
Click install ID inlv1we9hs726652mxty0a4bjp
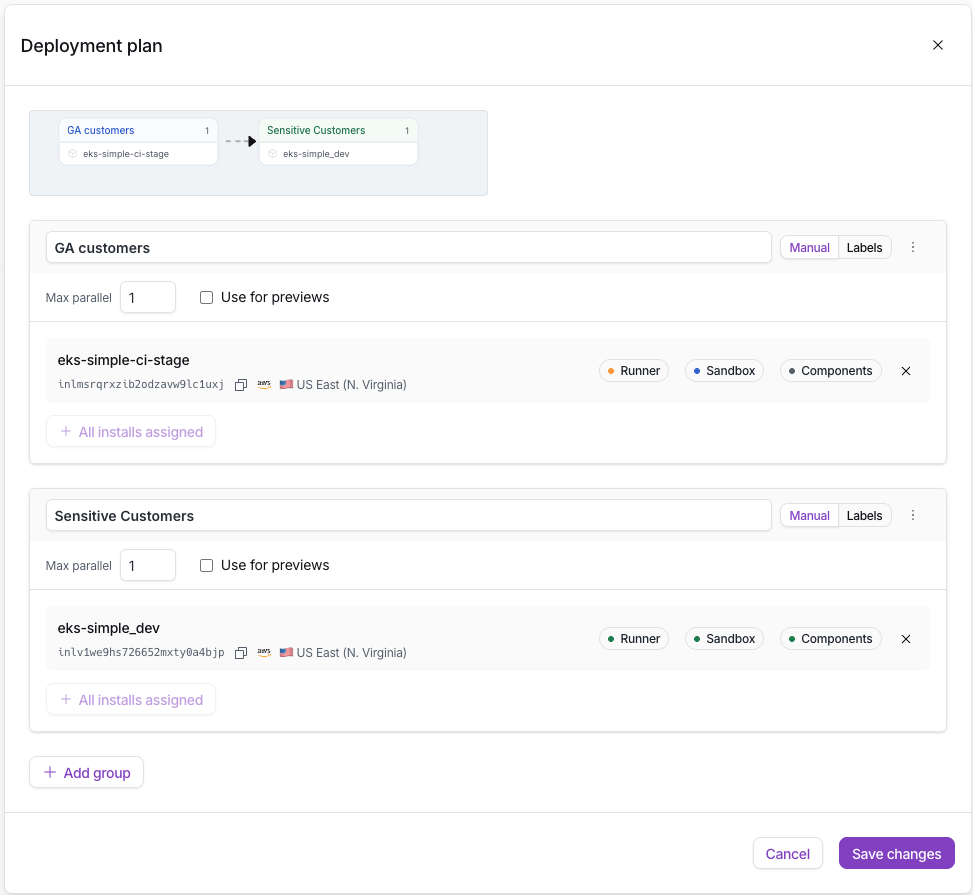click(141, 652)
